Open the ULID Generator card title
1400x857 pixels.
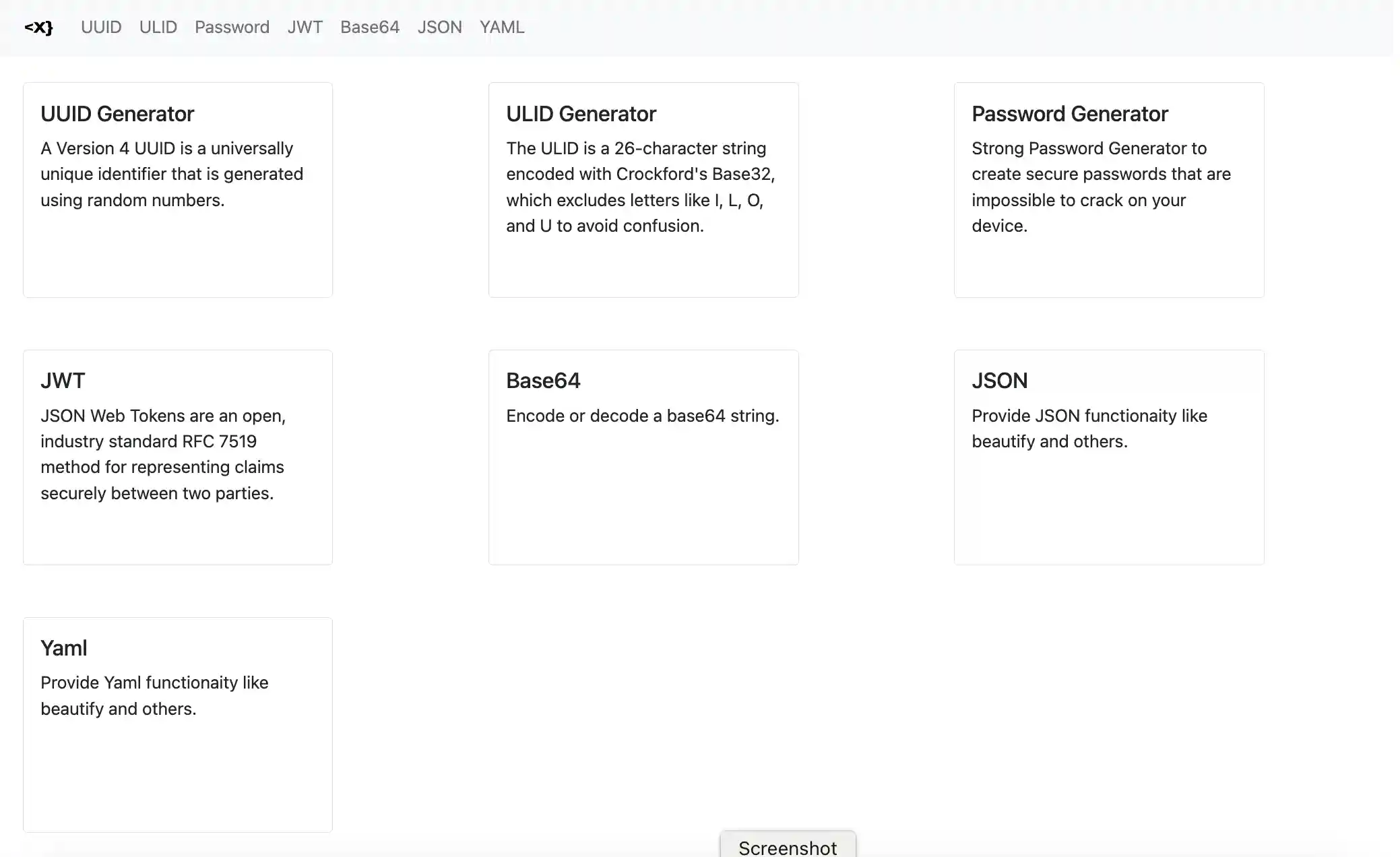[581, 114]
